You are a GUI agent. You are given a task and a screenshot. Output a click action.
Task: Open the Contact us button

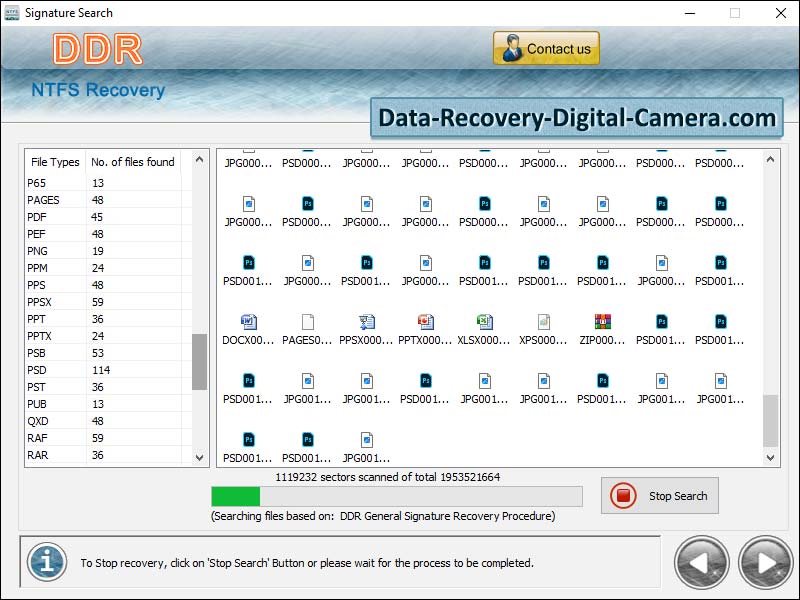click(546, 49)
